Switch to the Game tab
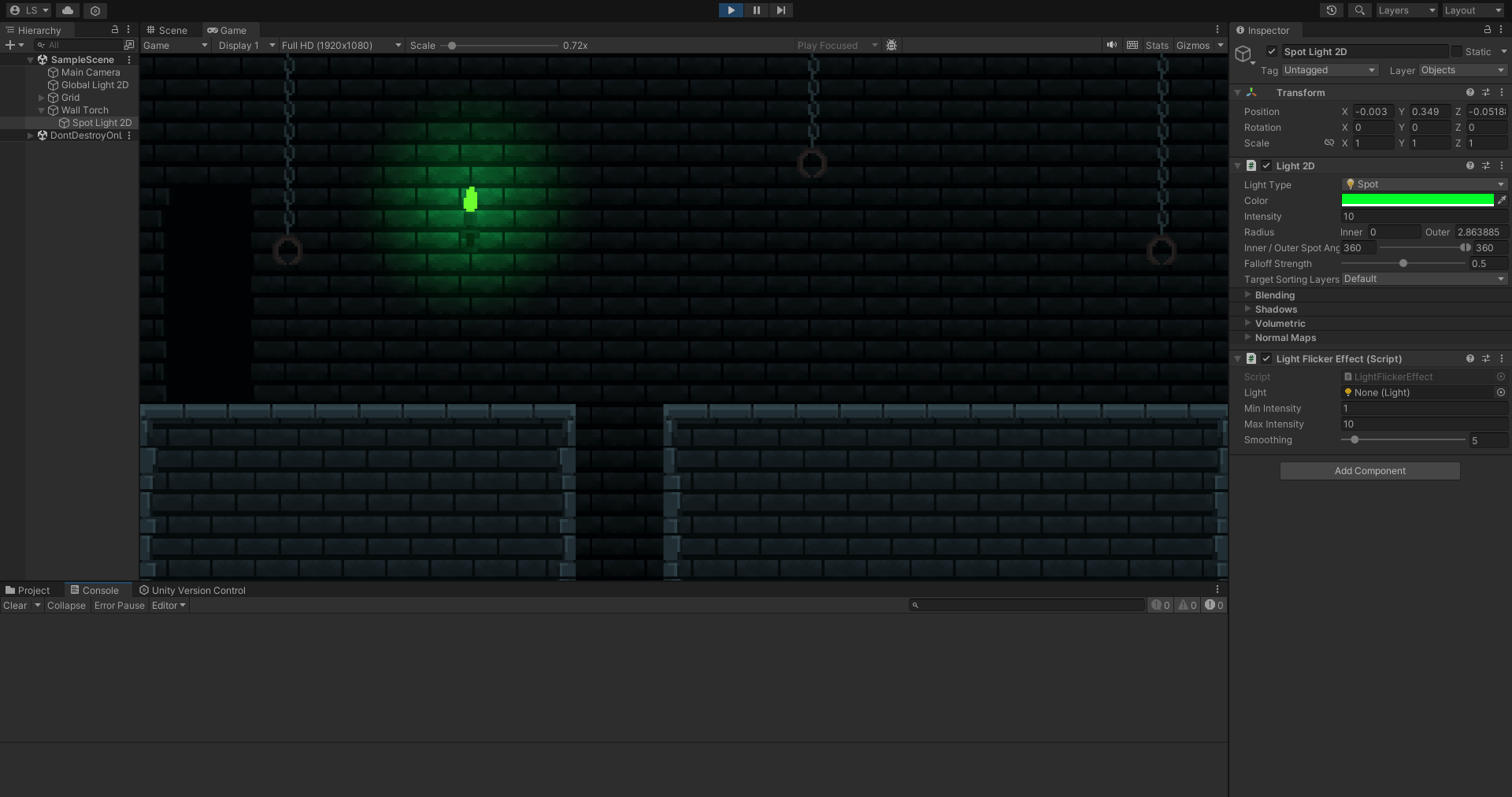 227,30
